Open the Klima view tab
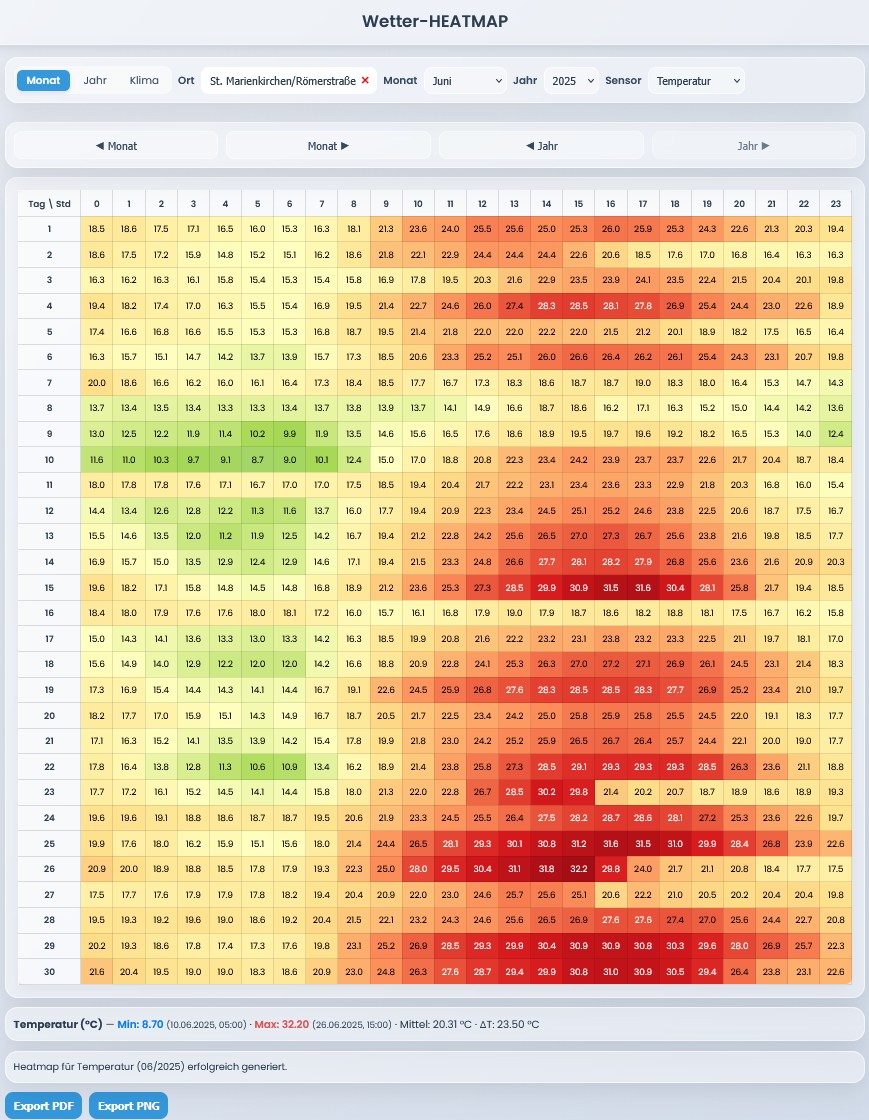869x1120 pixels. coord(143,80)
